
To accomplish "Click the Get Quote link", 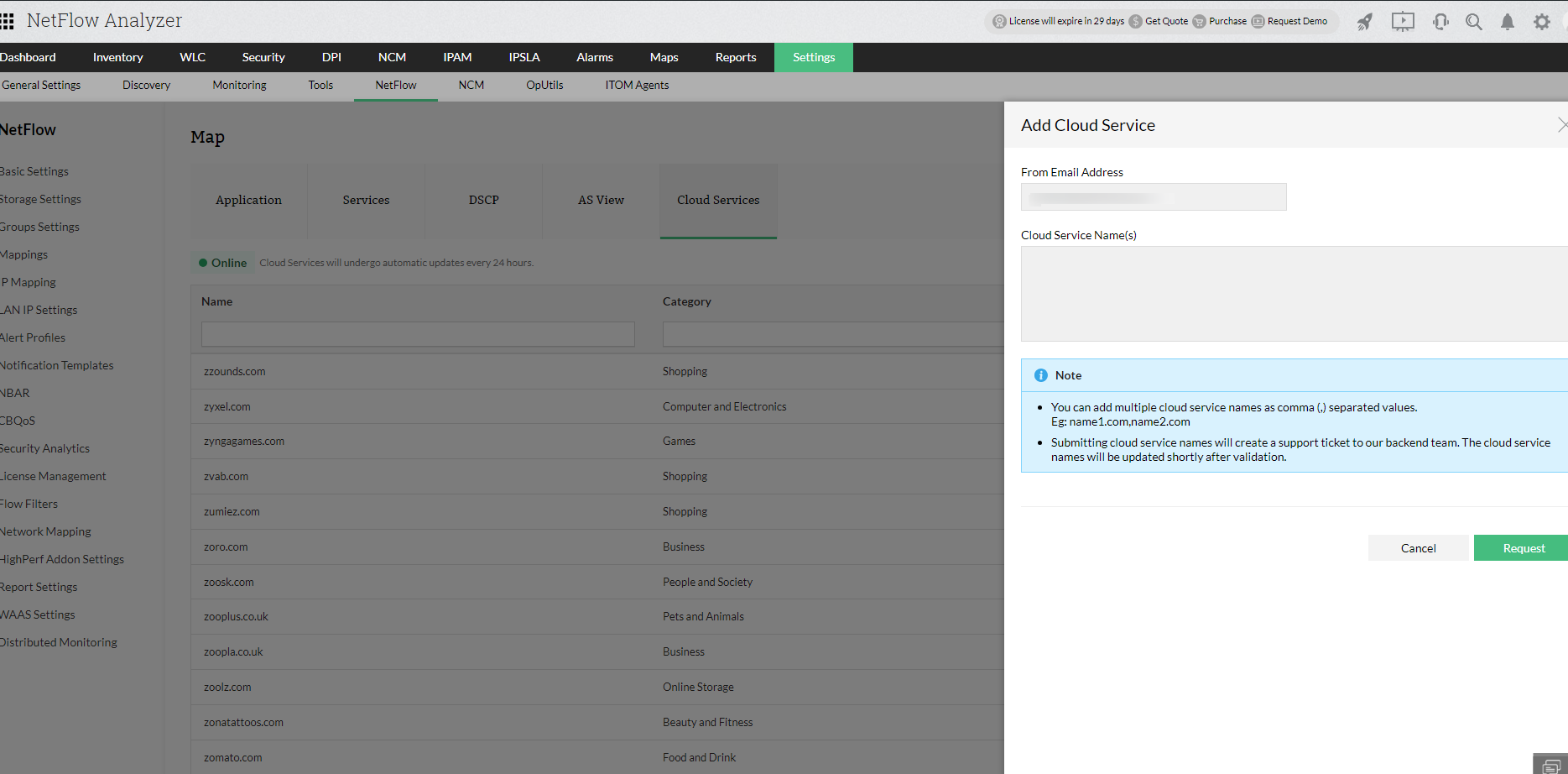I will [1167, 22].
